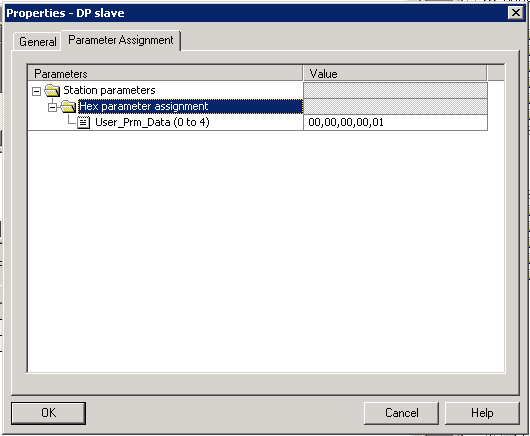Image resolution: width=530 pixels, height=436 pixels.
Task: Click the Station parameters folder icon
Action: point(52,90)
